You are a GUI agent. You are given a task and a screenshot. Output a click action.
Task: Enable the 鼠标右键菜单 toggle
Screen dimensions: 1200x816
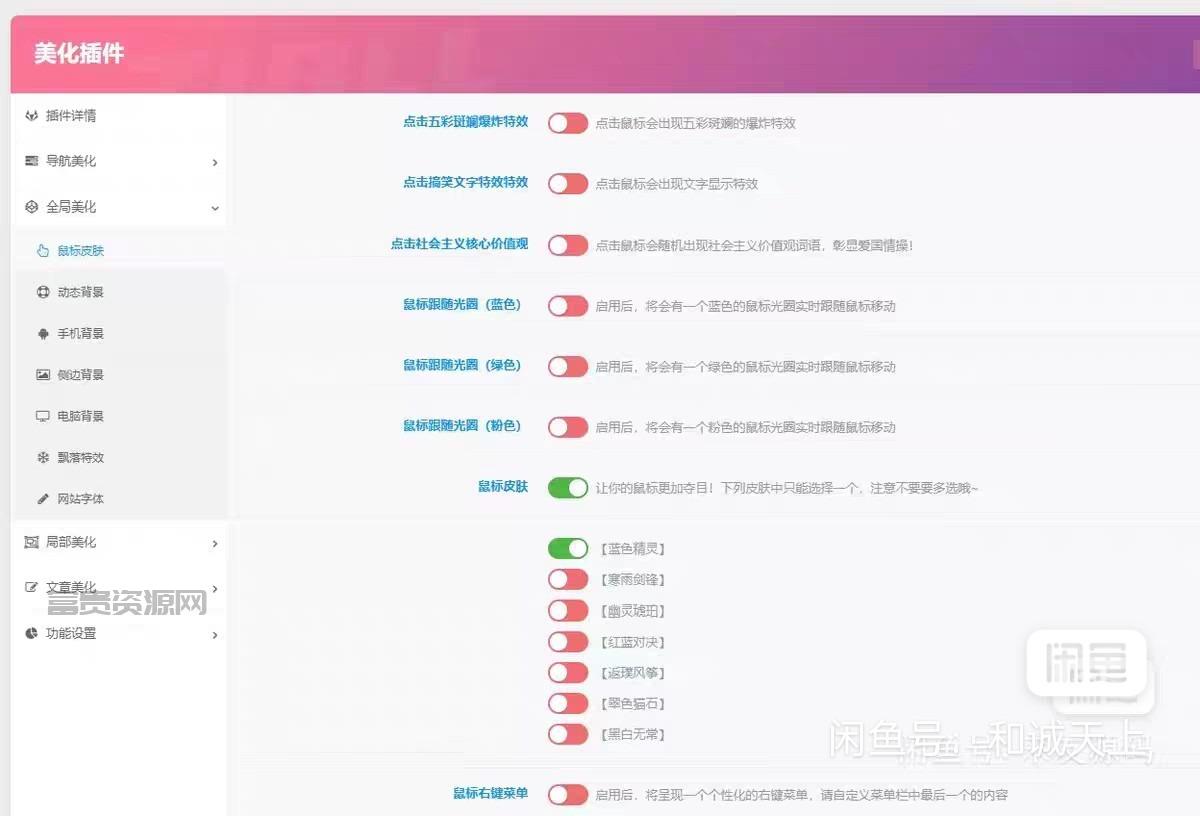point(568,795)
